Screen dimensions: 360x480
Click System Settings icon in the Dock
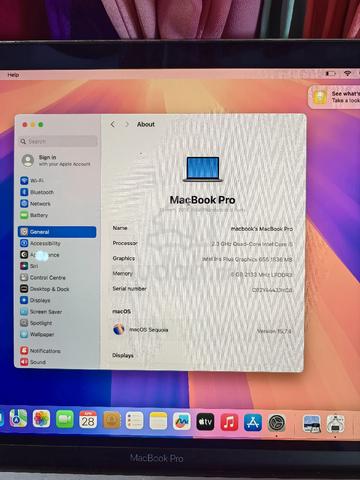[x=277, y=423]
